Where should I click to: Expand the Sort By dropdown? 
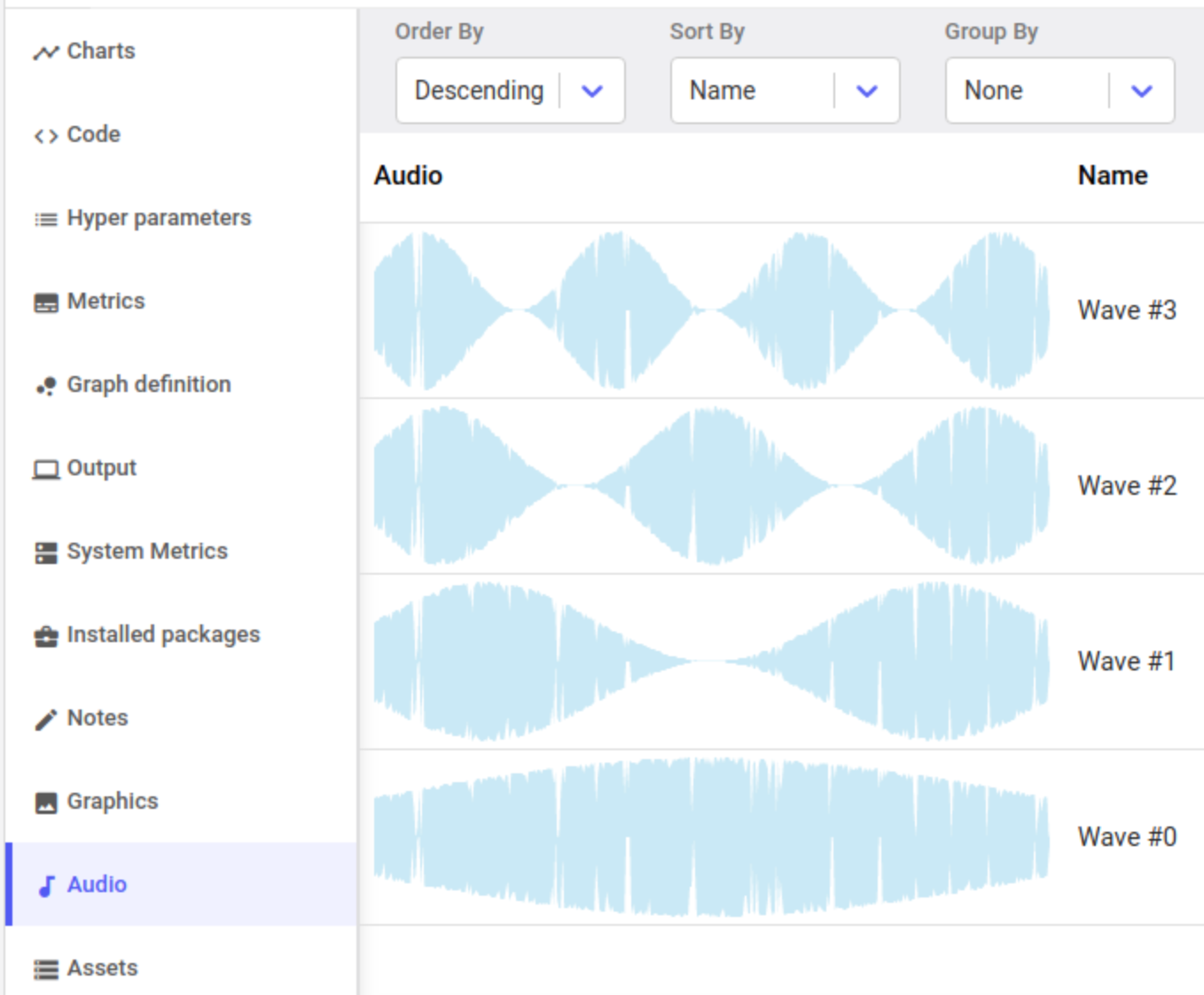coord(866,90)
